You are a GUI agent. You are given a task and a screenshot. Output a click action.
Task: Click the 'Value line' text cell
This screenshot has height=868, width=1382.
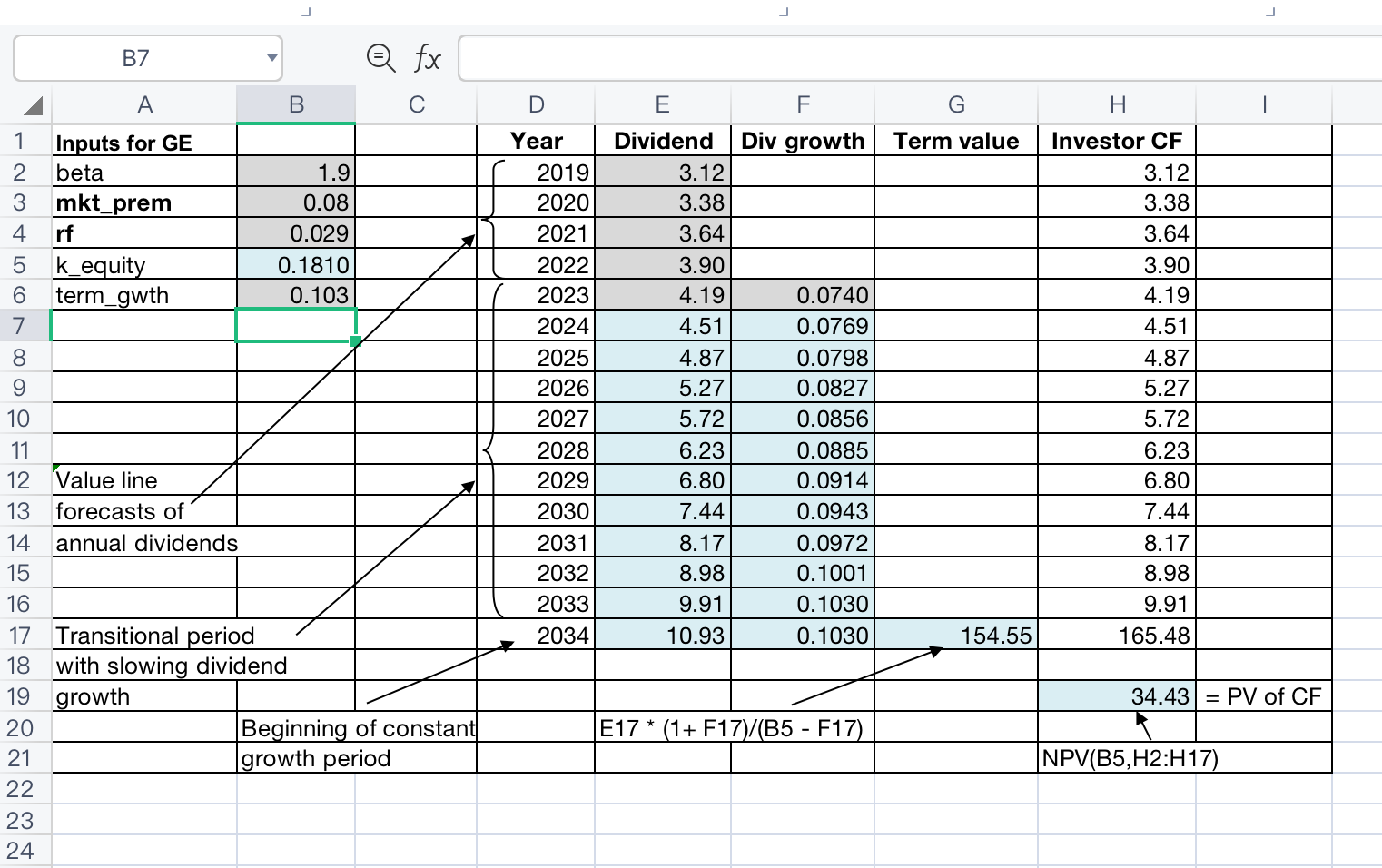pyautogui.click(x=144, y=480)
